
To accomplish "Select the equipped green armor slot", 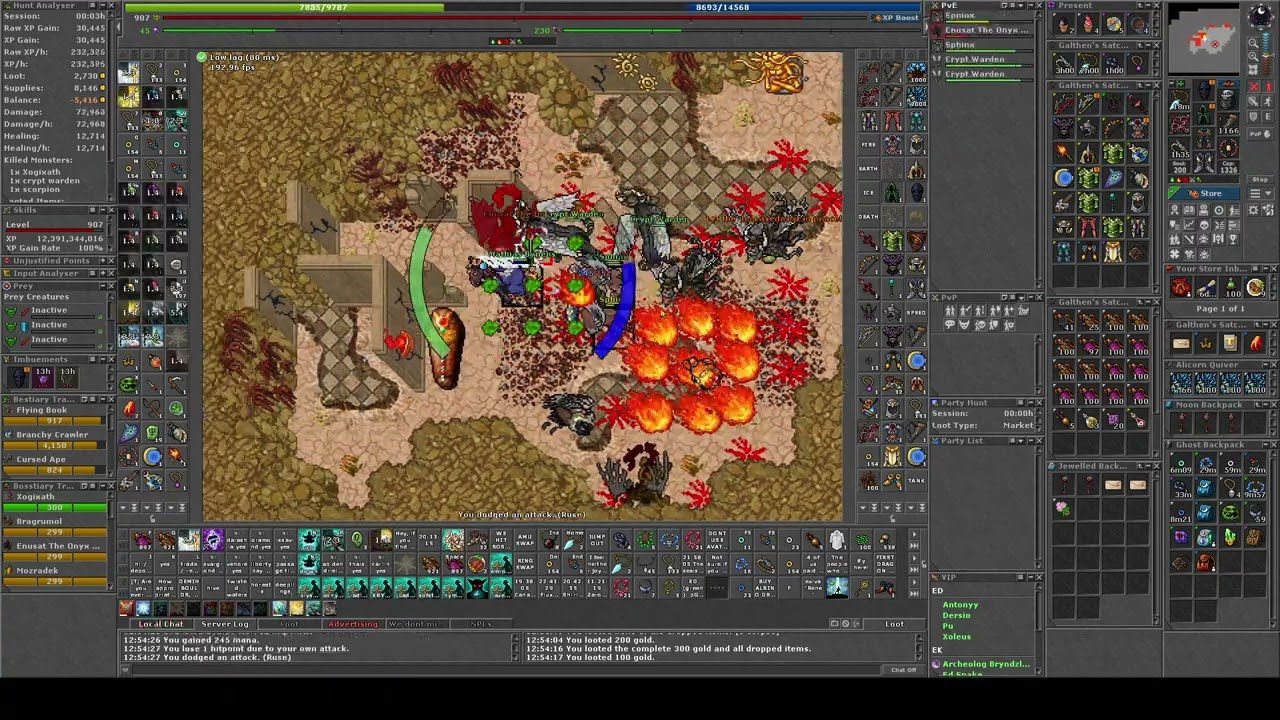I will click(1205, 114).
